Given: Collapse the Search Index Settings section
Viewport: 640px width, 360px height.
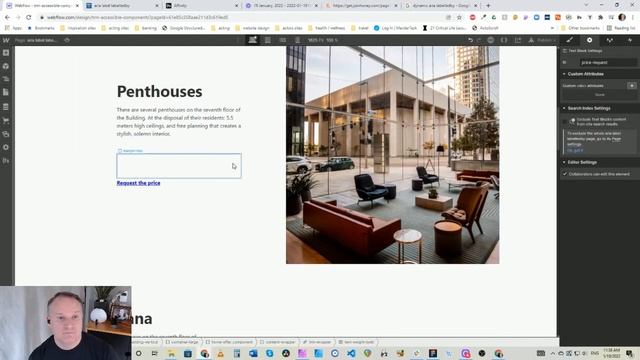Looking at the screenshot, I should pos(589,108).
